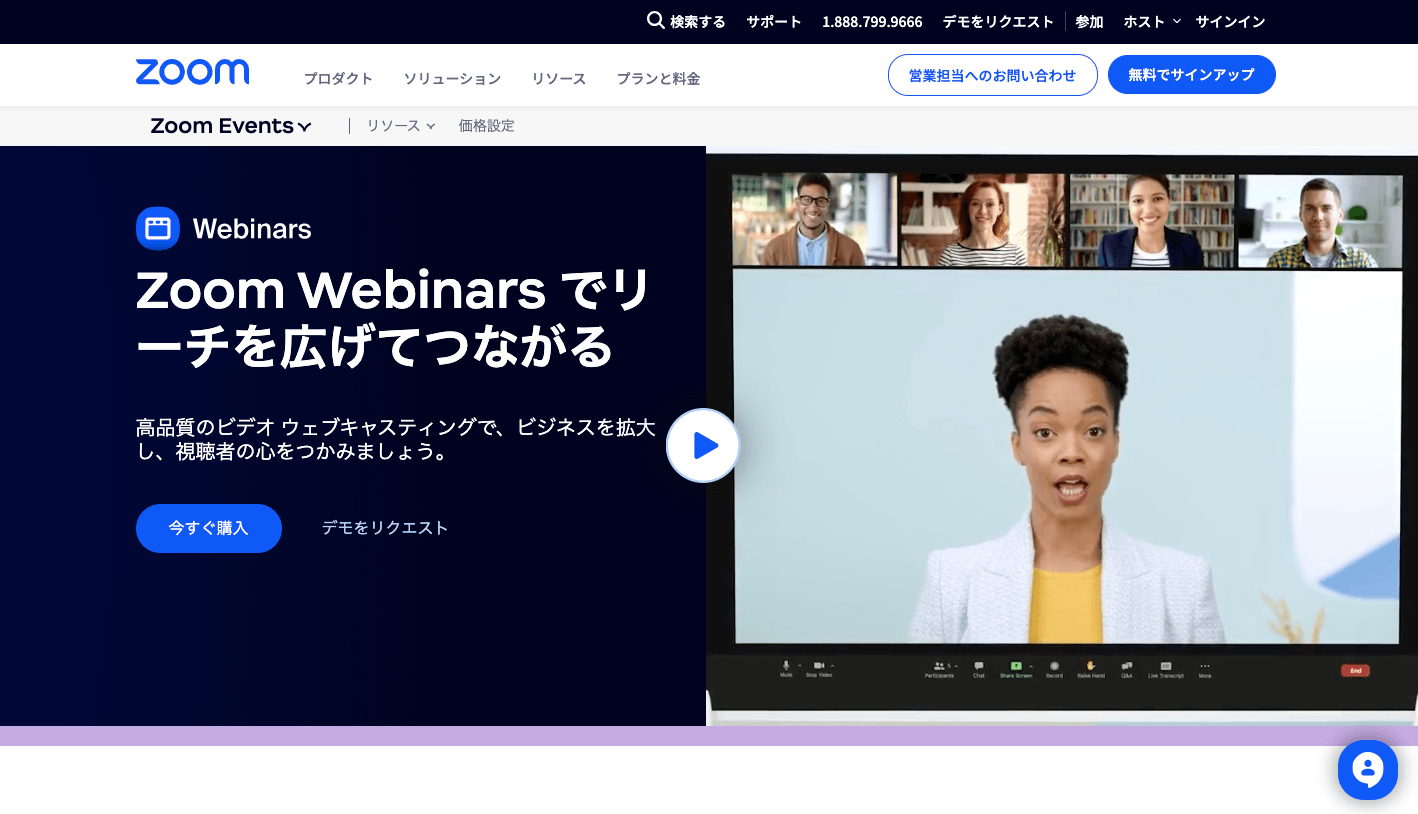Click the blue Webinars product icon
1418x814 pixels.
coord(157,228)
